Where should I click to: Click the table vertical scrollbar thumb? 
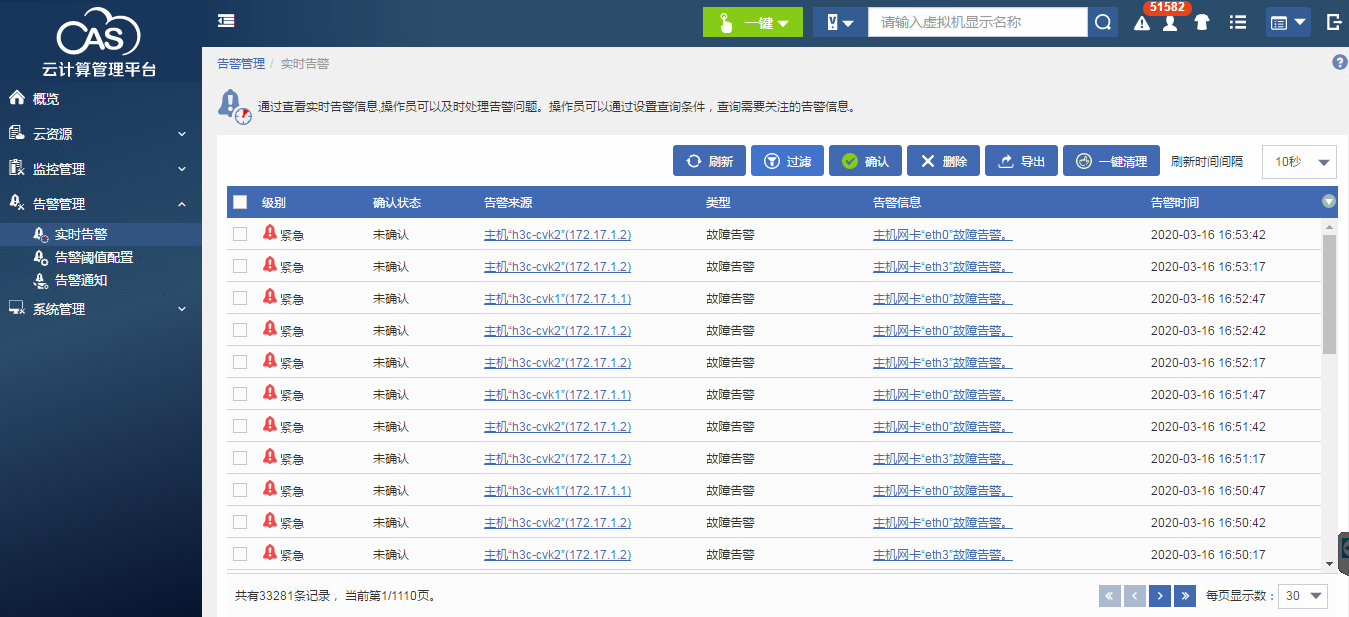tap(1329, 295)
